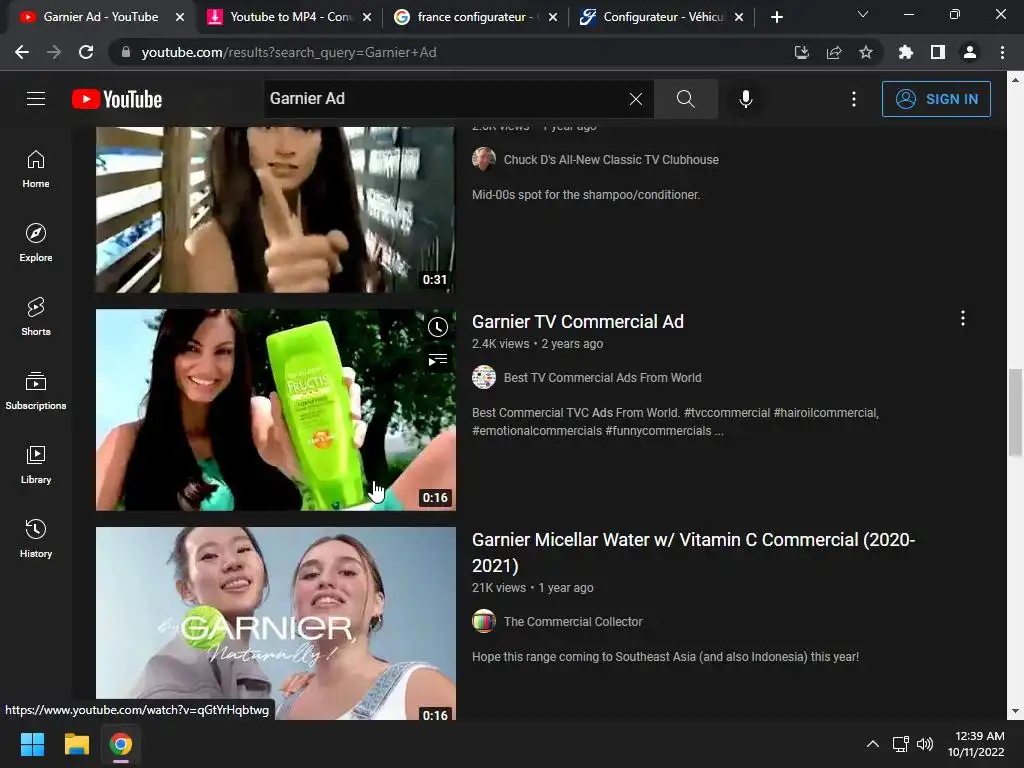The width and height of the screenshot is (1024, 768).
Task: Bookmark this page with the star
Action: (x=866, y=52)
